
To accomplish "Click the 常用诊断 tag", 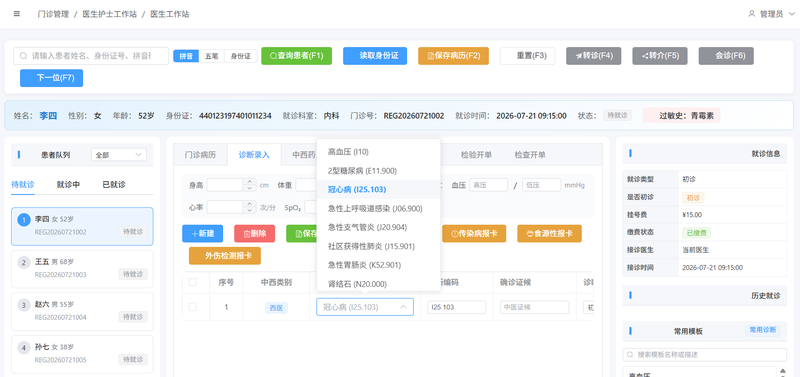I will pyautogui.click(x=763, y=330).
